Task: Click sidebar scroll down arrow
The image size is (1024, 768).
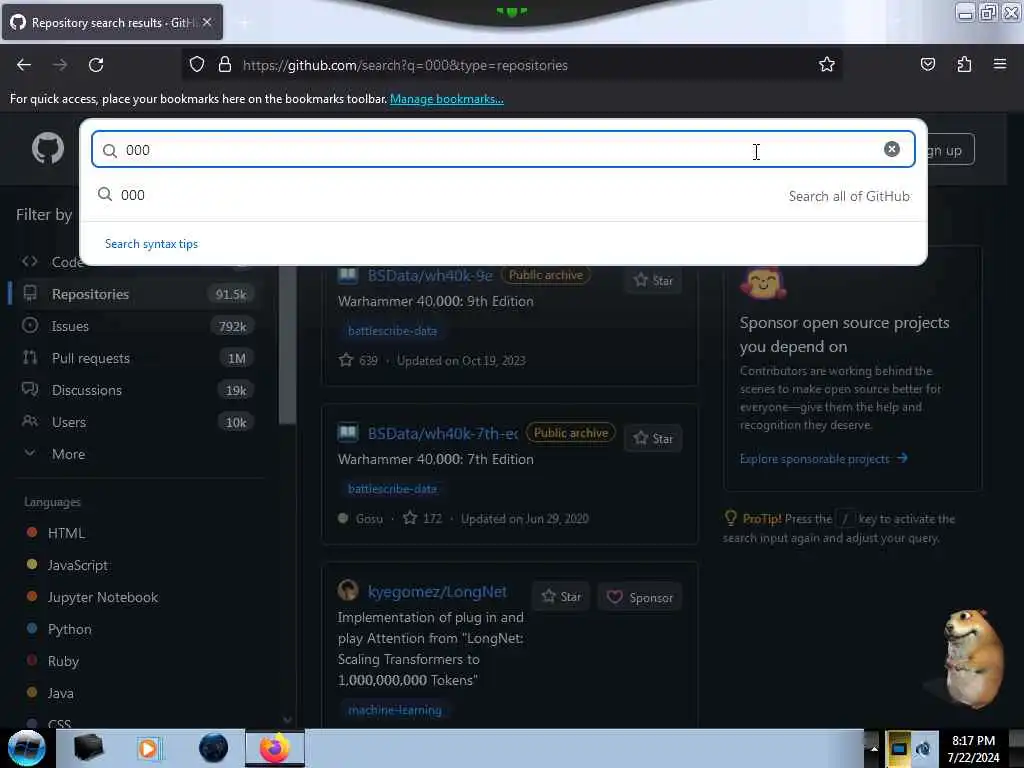Action: (287, 720)
